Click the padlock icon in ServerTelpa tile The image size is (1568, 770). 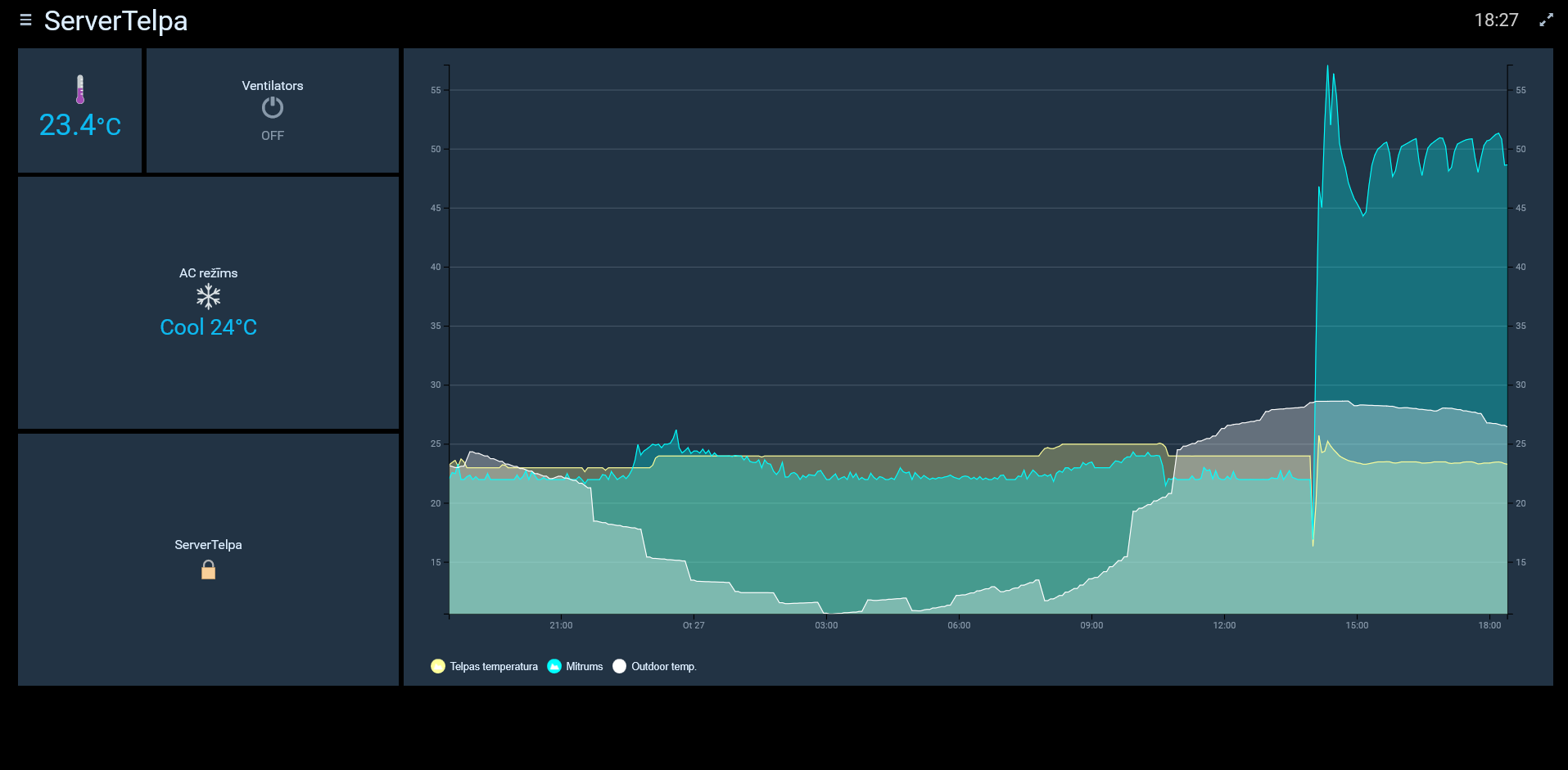click(209, 570)
